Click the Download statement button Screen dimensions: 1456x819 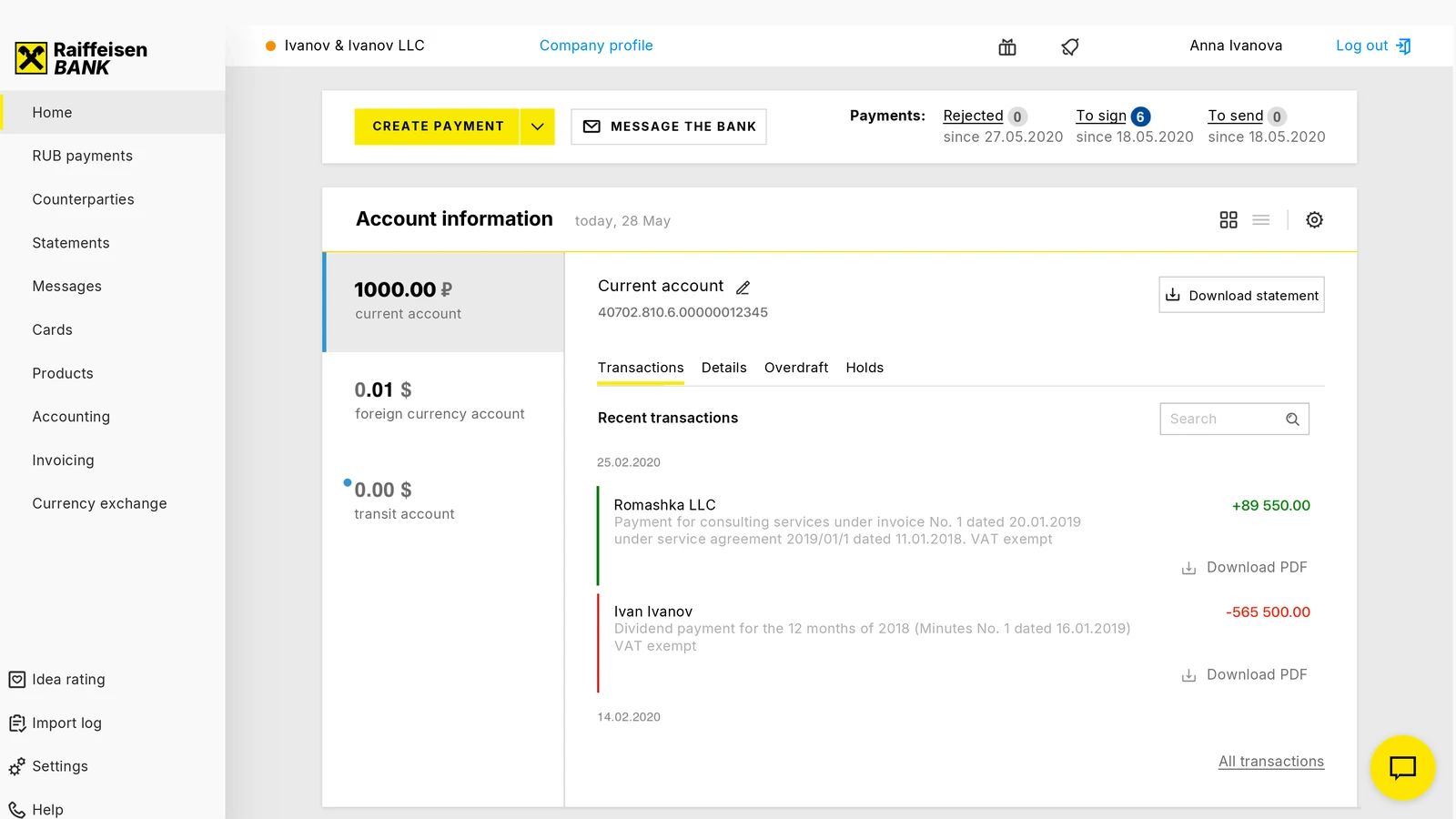click(x=1241, y=295)
